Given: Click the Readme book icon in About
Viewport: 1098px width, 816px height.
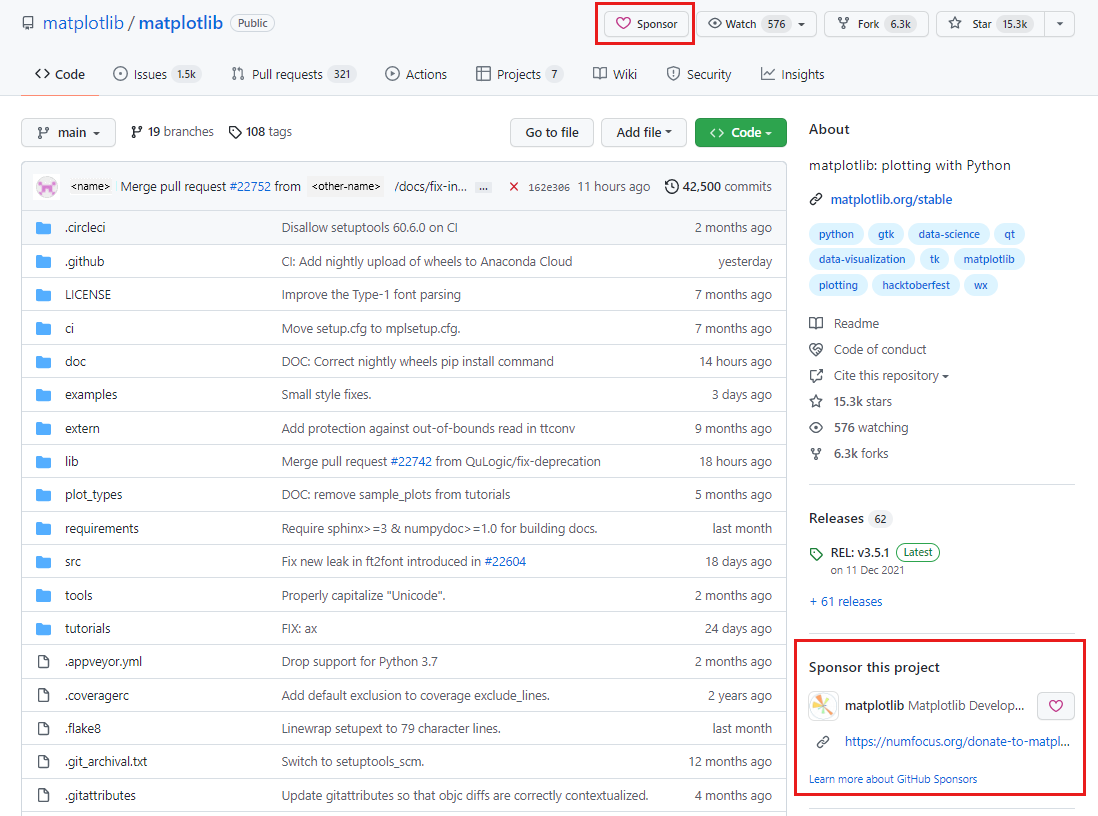Looking at the screenshot, I should click(x=818, y=323).
